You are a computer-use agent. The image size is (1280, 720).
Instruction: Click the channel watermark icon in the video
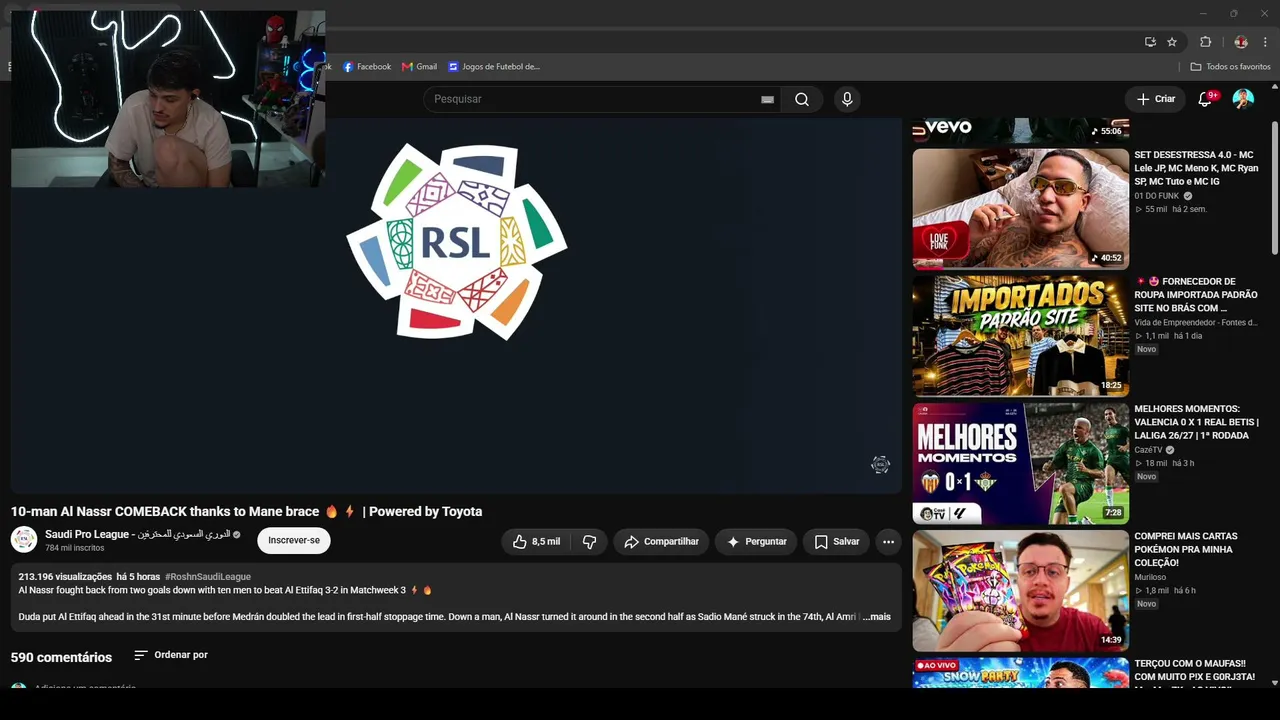click(x=880, y=464)
